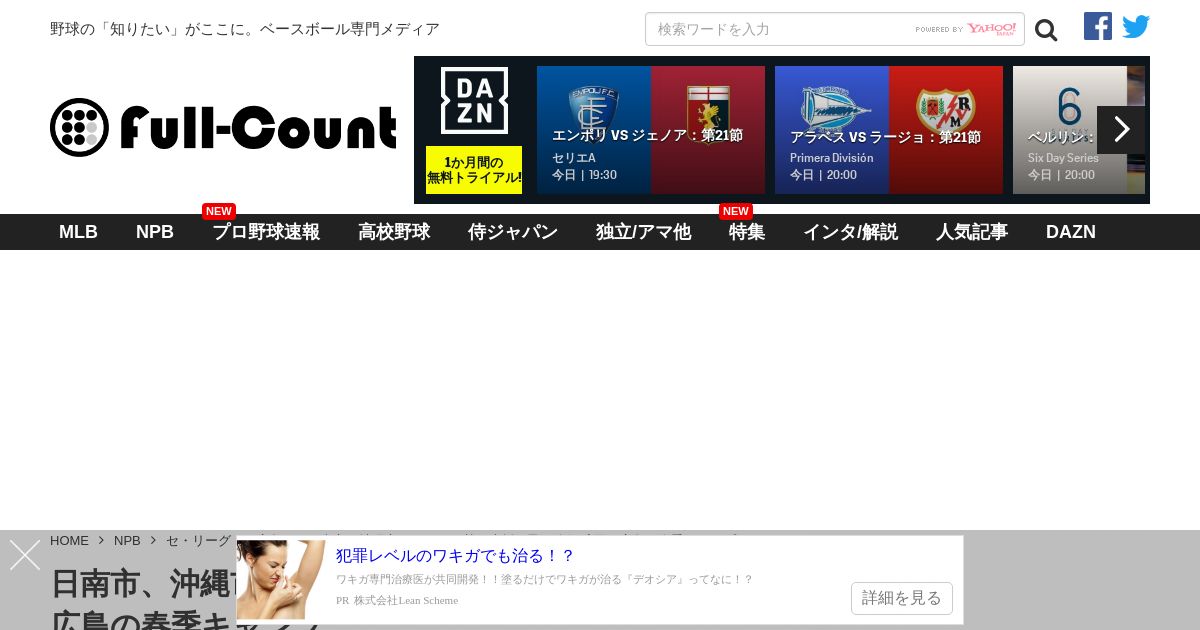Click the search magnifier icon
1200x630 pixels.
pyautogui.click(x=1046, y=30)
